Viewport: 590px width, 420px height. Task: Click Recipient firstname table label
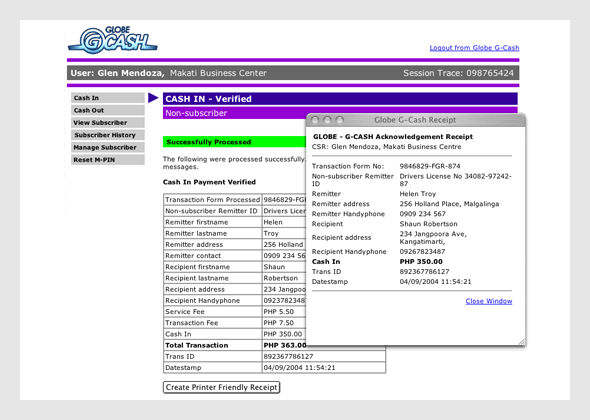pyautogui.click(x=198, y=267)
